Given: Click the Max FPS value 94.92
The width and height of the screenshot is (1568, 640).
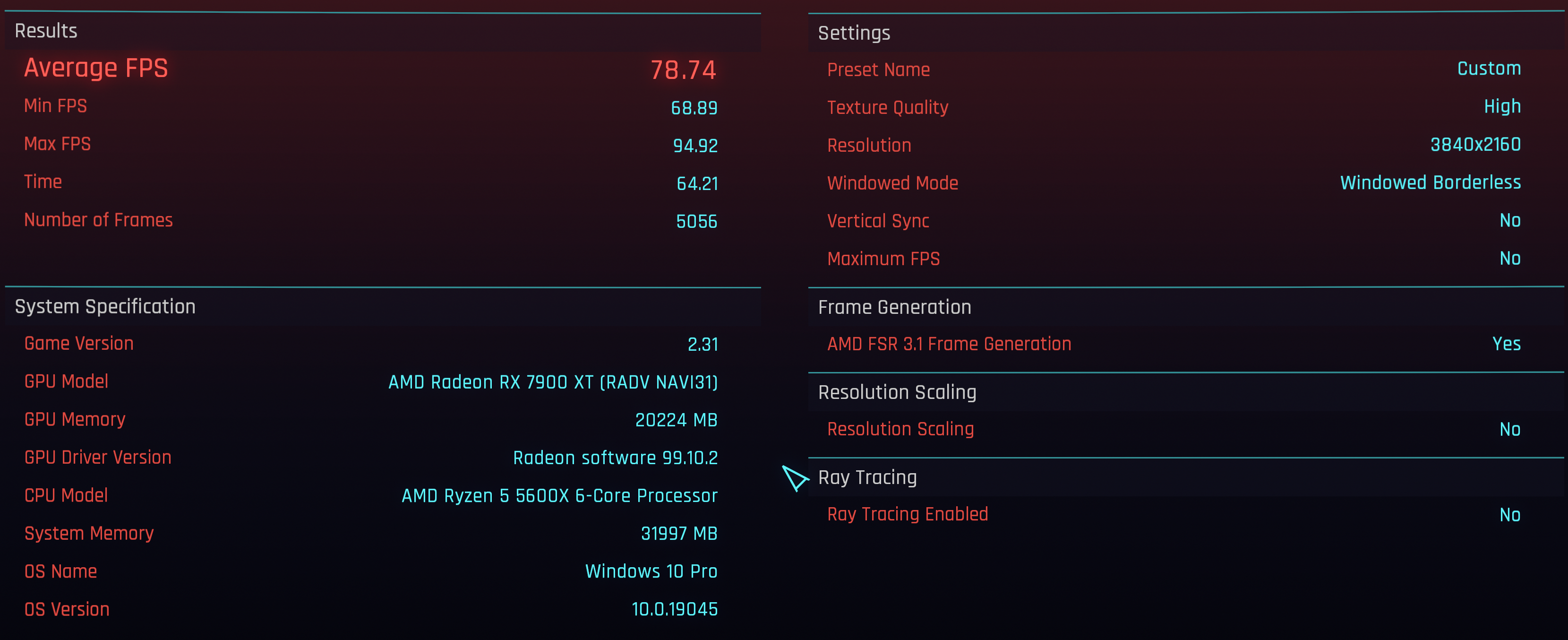Looking at the screenshot, I should pos(694,146).
